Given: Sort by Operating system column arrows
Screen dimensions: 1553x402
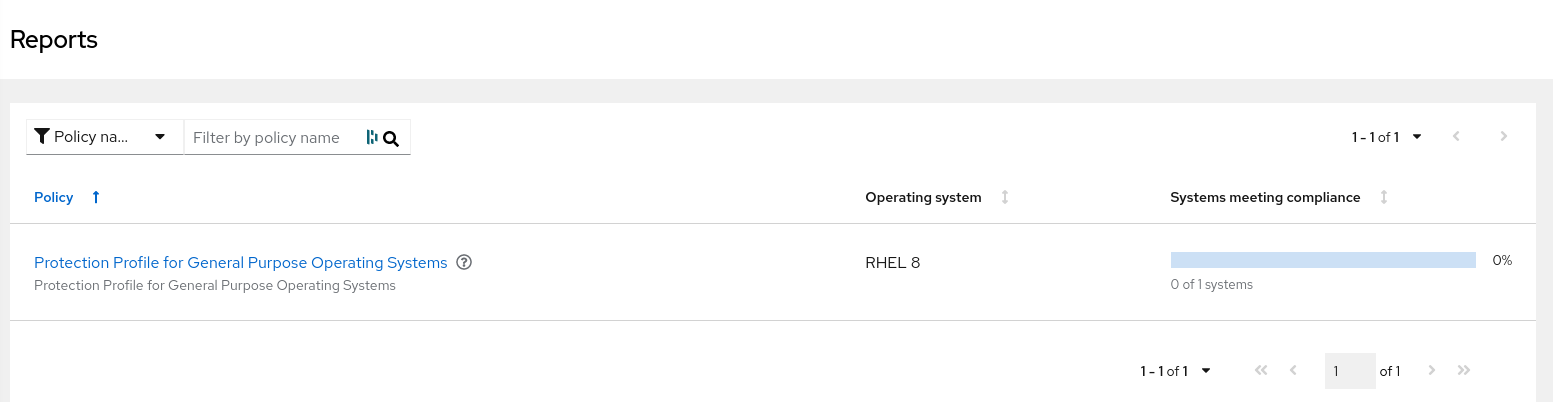Looking at the screenshot, I should 1005,197.
